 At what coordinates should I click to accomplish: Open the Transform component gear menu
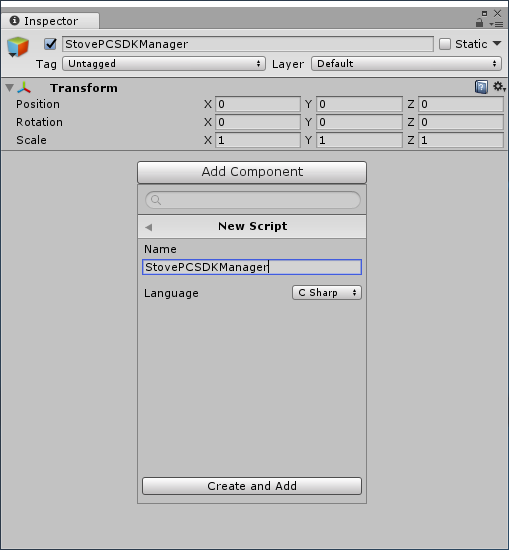[499, 87]
